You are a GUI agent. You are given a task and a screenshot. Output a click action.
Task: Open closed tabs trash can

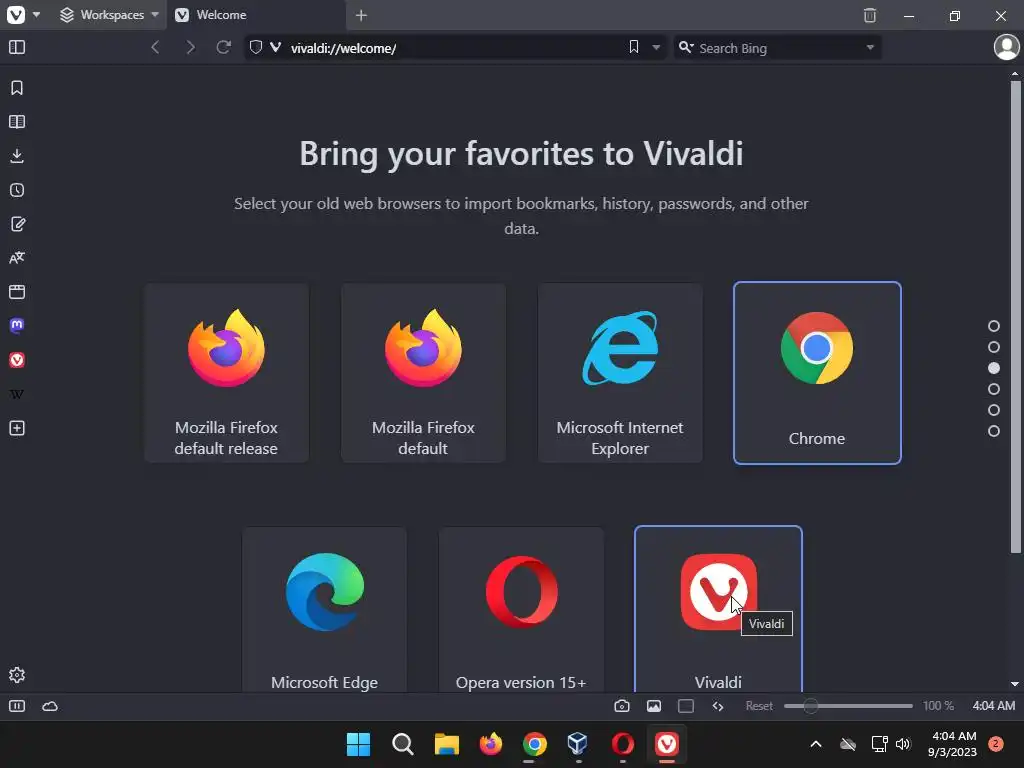(x=870, y=15)
